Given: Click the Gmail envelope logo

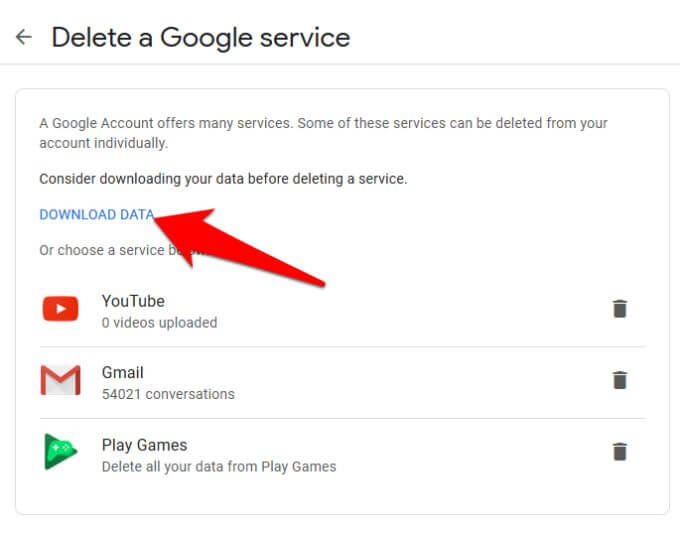Looking at the screenshot, I should coord(60,381).
